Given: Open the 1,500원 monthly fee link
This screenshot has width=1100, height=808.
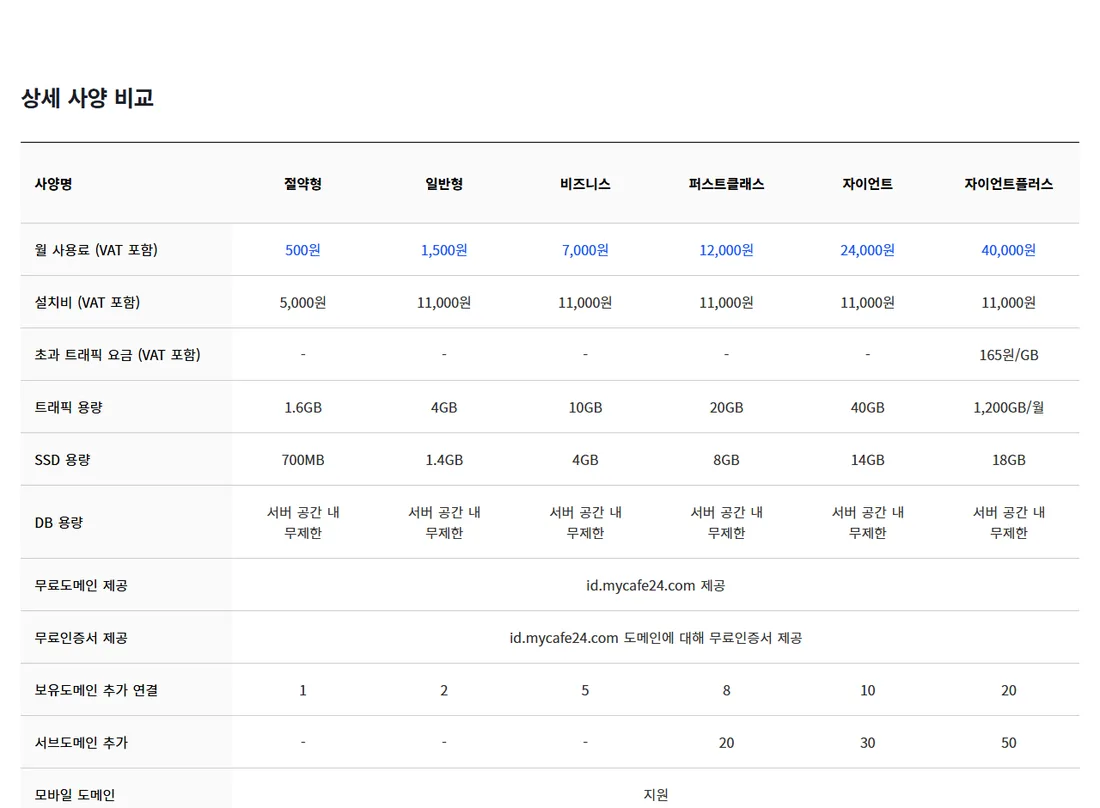Looking at the screenshot, I should (444, 250).
